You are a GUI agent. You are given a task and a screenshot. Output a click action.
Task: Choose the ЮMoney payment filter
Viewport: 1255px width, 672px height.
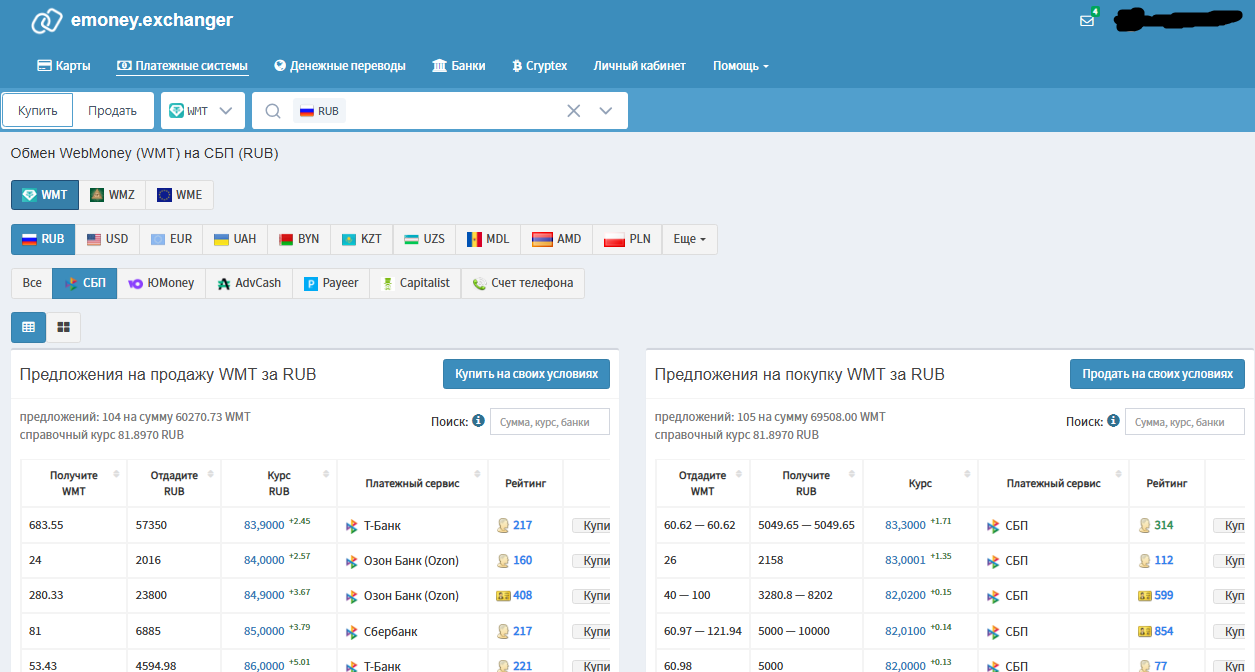[161, 283]
